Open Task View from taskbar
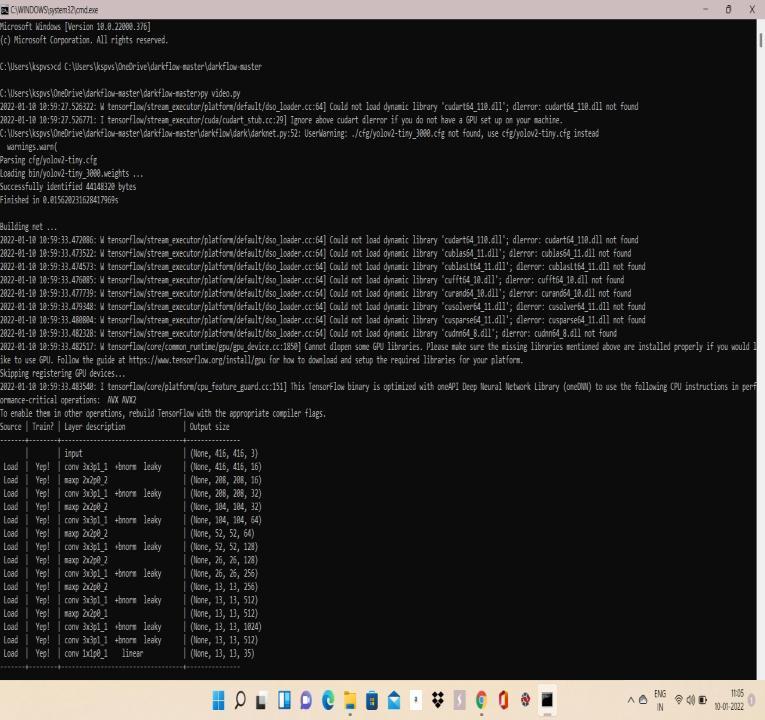The image size is (765, 720). [x=262, y=701]
